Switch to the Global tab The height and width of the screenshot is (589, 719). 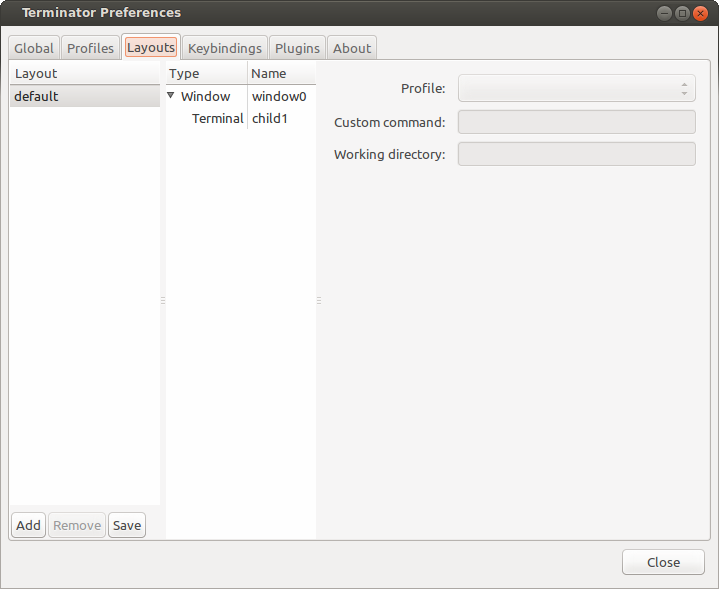[x=34, y=48]
